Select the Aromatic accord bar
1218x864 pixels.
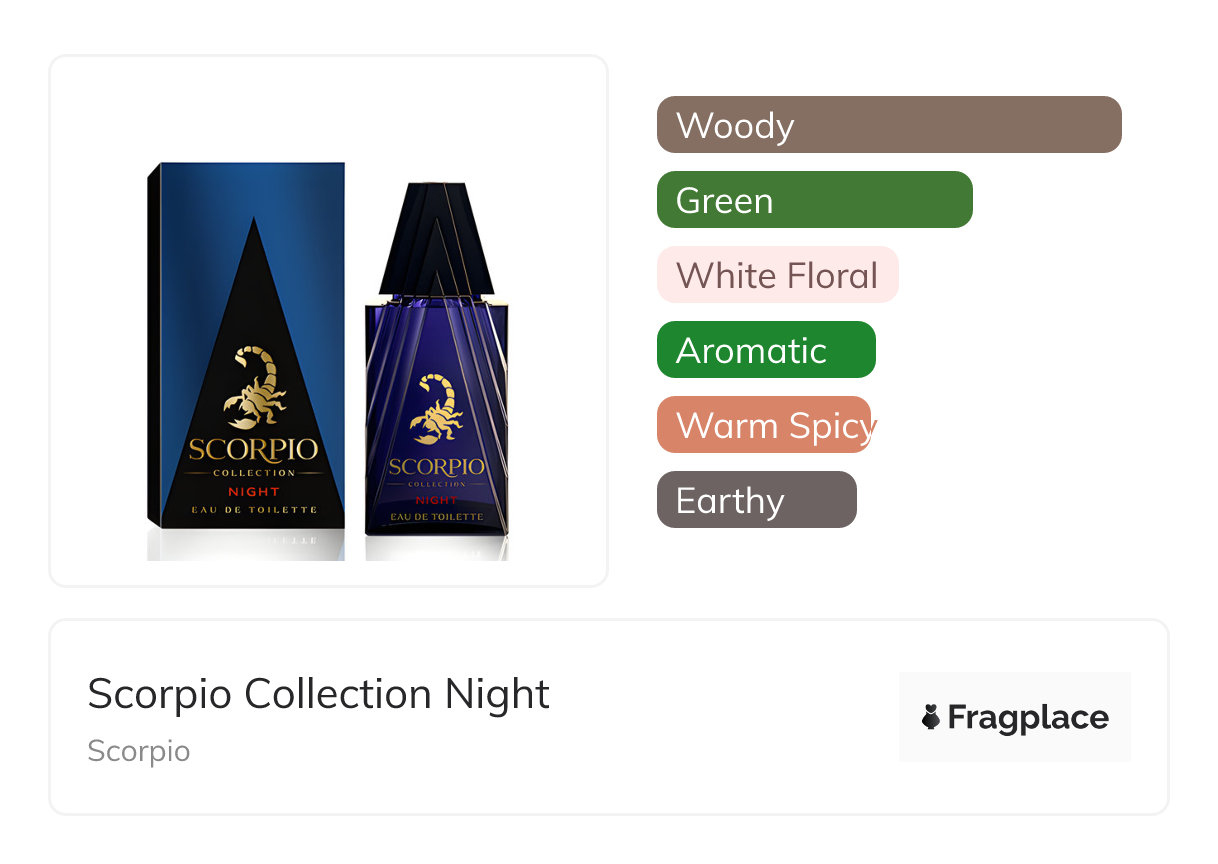(766, 350)
